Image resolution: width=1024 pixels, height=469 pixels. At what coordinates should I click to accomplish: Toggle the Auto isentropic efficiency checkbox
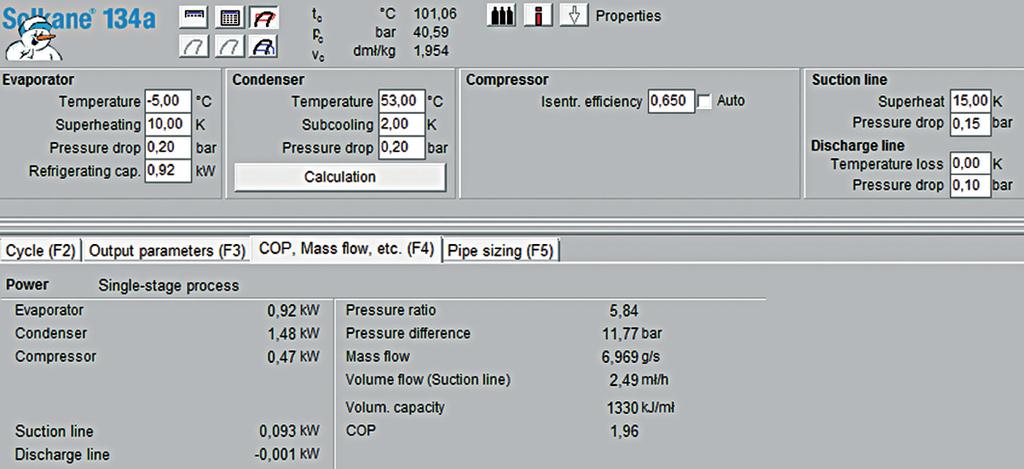pos(704,102)
